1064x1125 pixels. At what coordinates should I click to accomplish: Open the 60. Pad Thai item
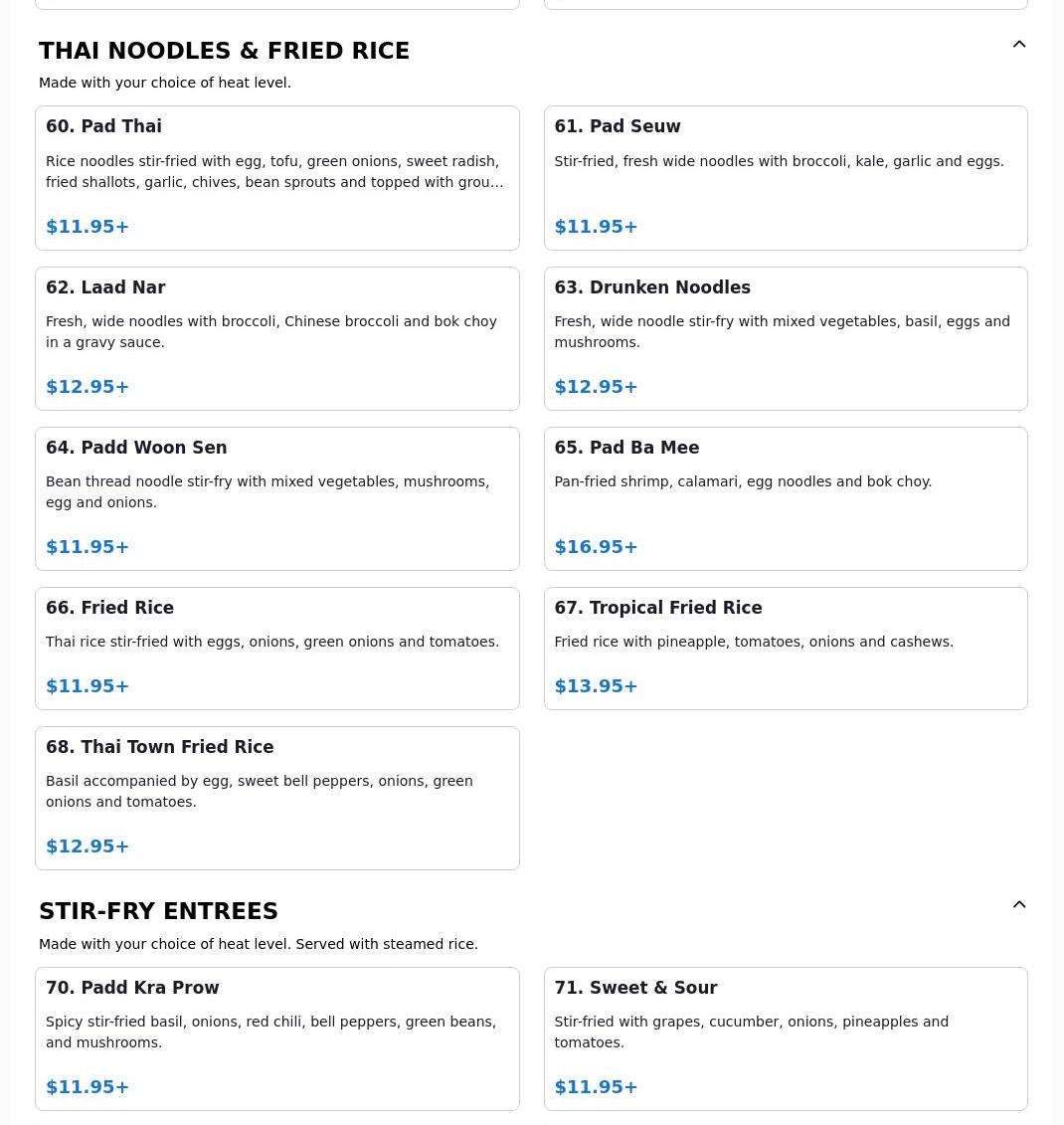coord(276,178)
